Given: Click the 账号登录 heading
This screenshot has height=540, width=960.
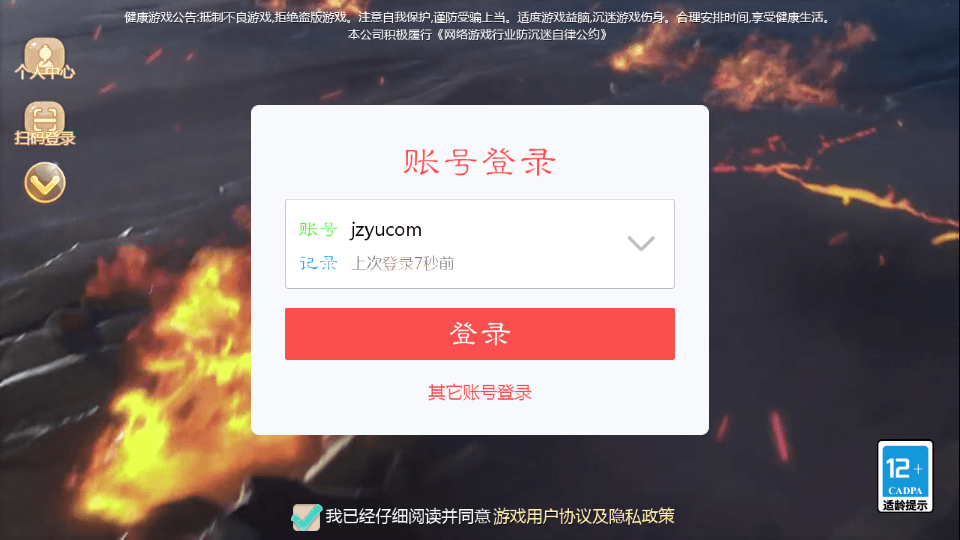Looking at the screenshot, I should coord(479,162).
